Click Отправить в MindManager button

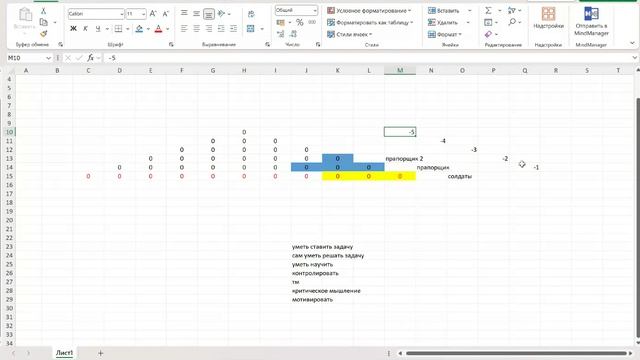591,21
